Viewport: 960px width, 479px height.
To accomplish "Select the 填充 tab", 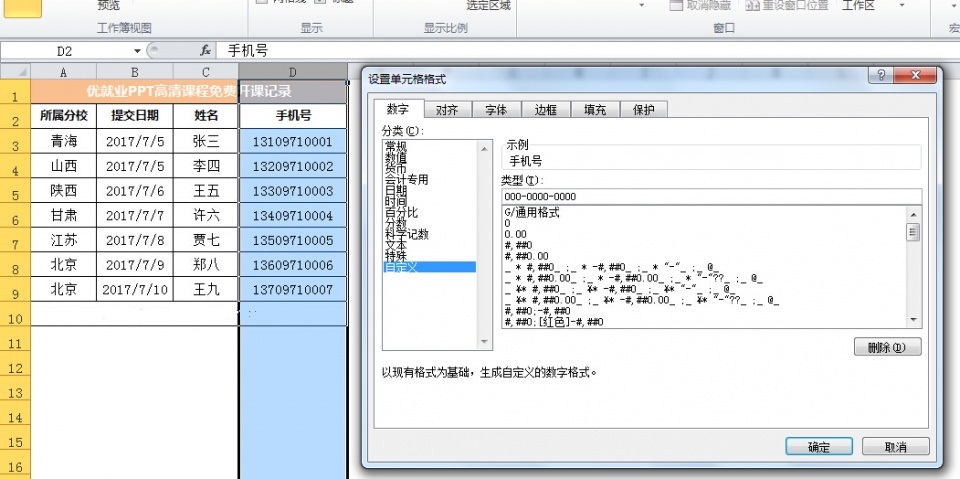I will click(x=595, y=110).
